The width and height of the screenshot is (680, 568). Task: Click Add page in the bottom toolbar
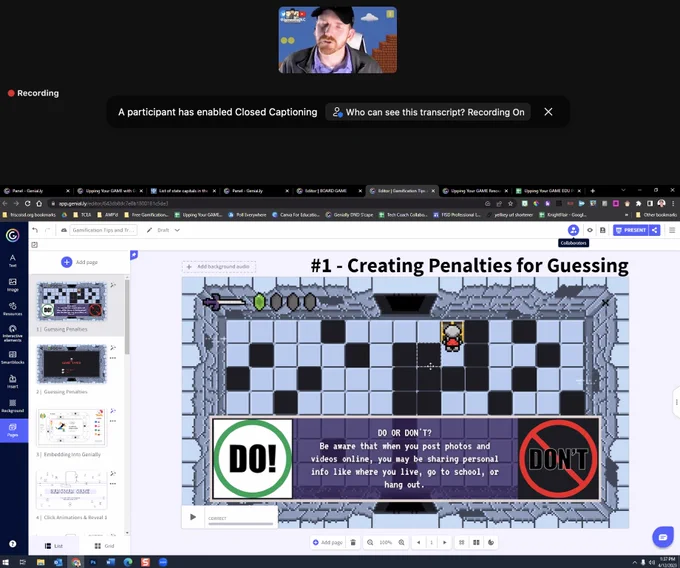coord(328,542)
